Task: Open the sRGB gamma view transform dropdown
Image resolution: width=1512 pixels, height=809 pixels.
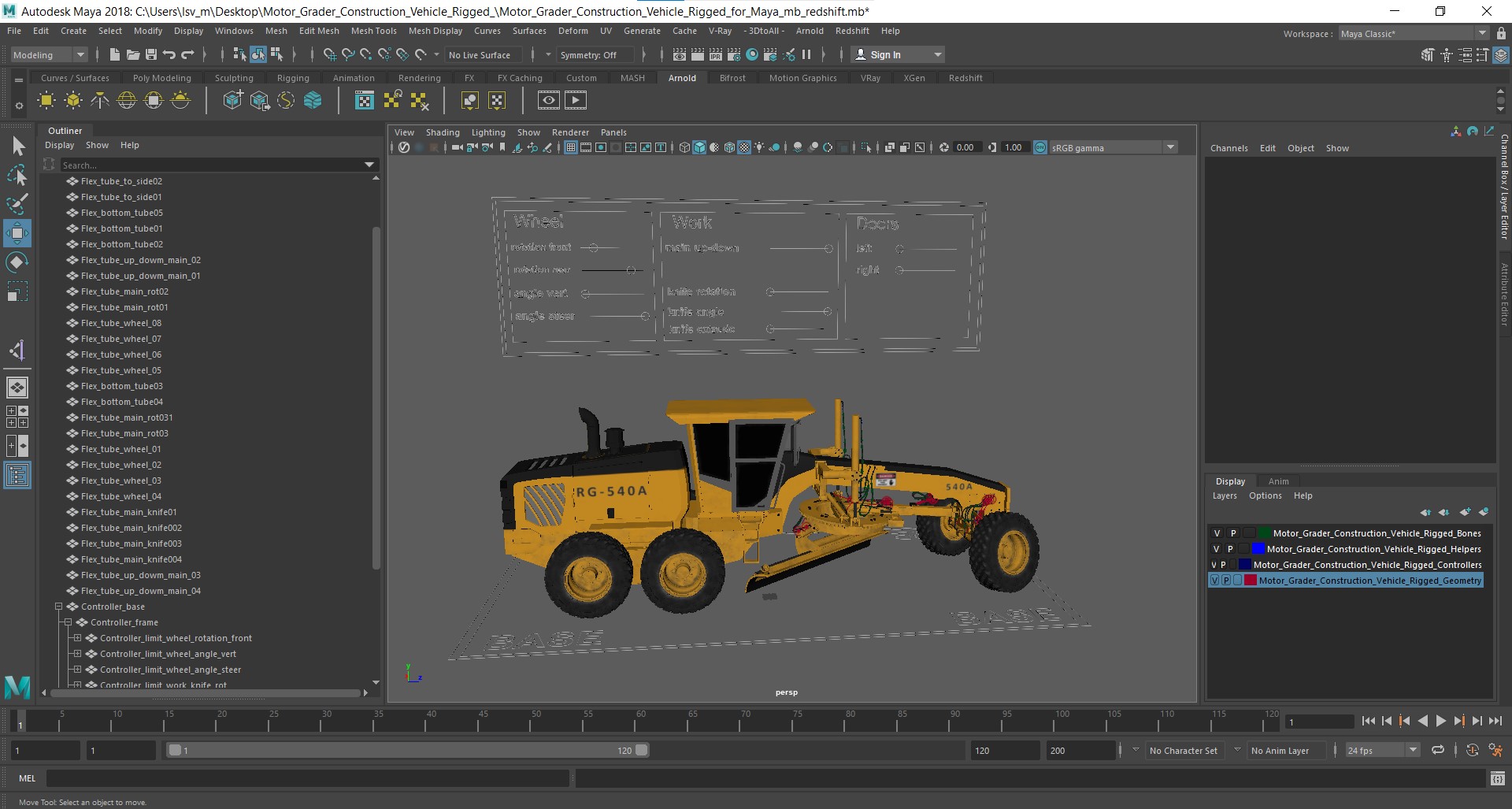Action: pos(1114,147)
